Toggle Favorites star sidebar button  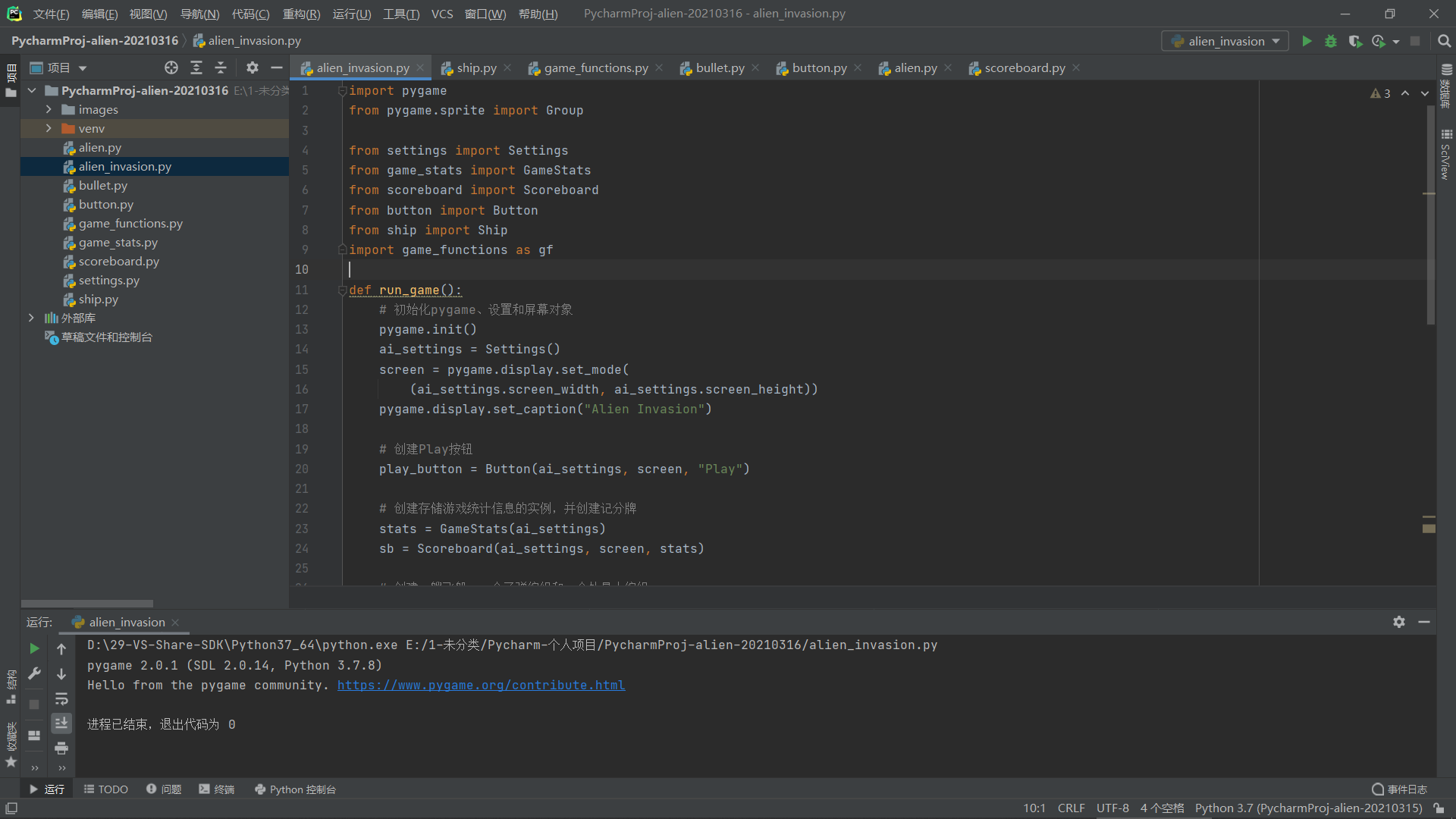11,745
